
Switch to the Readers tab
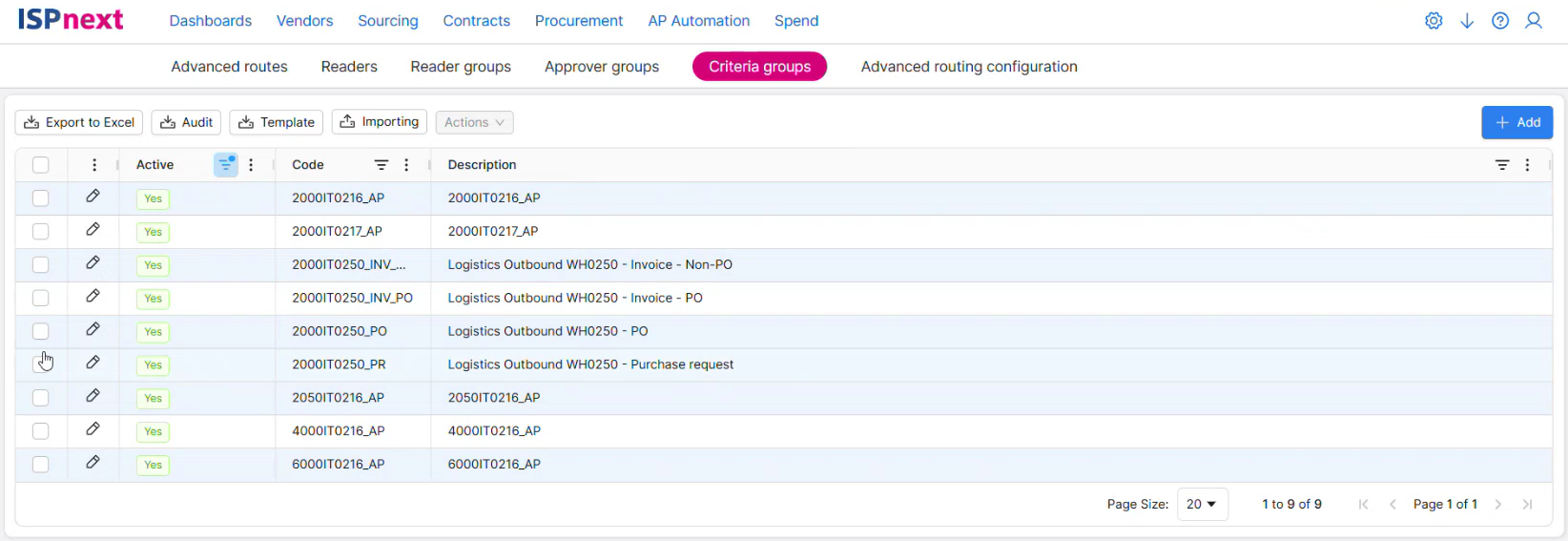tap(349, 67)
